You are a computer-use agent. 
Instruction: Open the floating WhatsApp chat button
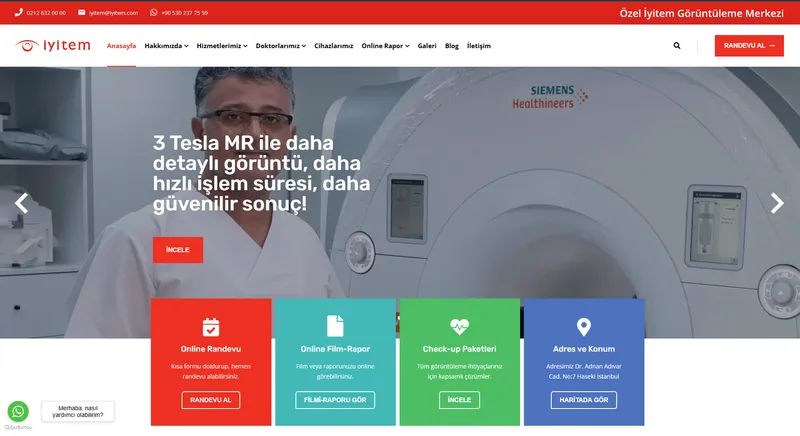point(18,412)
